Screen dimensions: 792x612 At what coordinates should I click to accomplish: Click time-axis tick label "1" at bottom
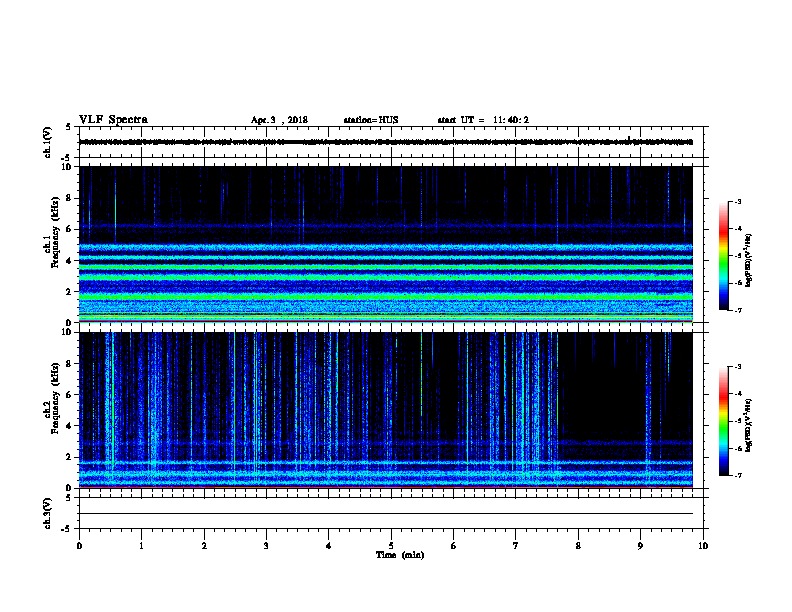pyautogui.click(x=141, y=546)
